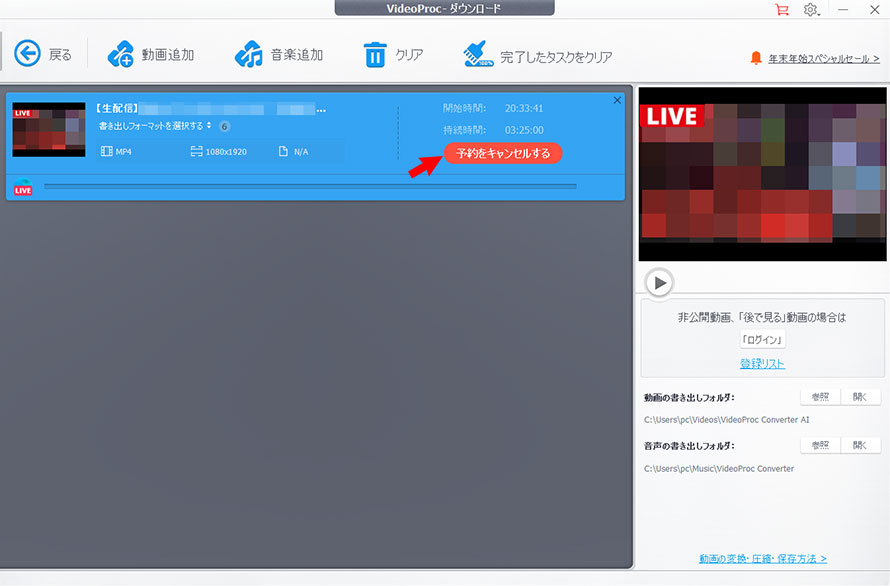890x586 pixels.
Task: Open the settings gear icon
Action: click(812, 9)
